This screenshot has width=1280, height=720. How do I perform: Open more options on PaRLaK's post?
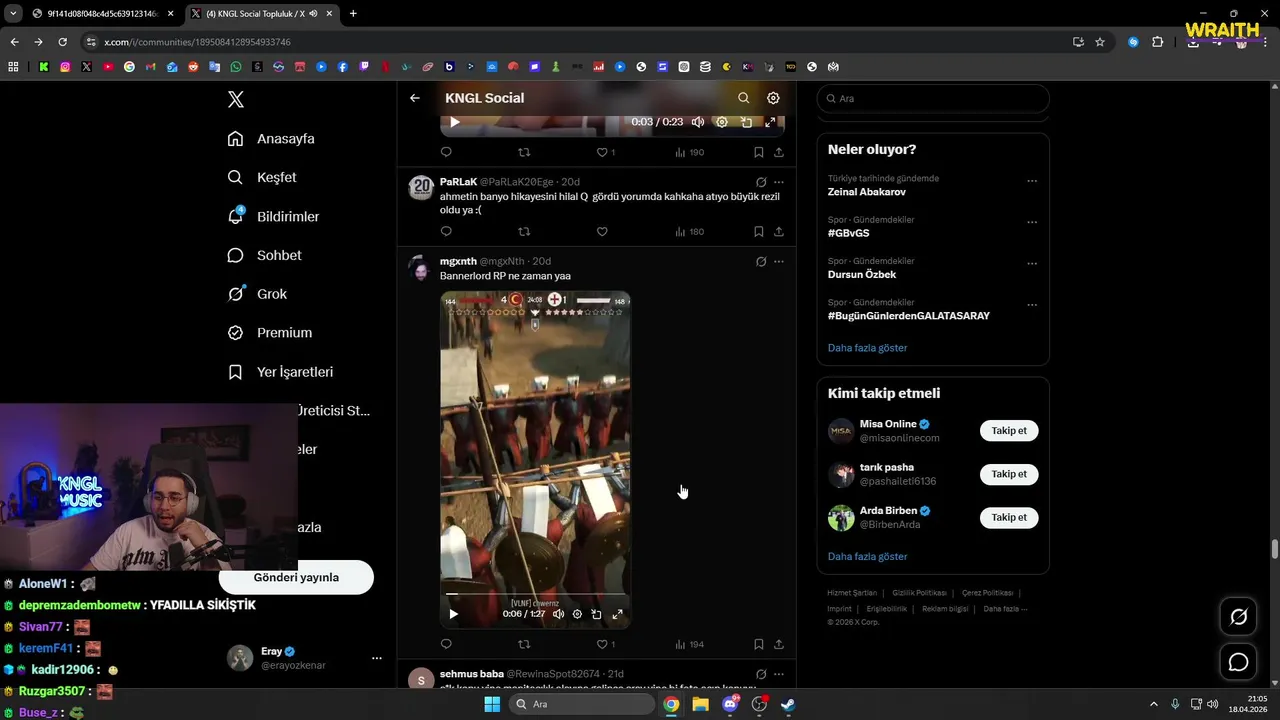[x=779, y=182]
